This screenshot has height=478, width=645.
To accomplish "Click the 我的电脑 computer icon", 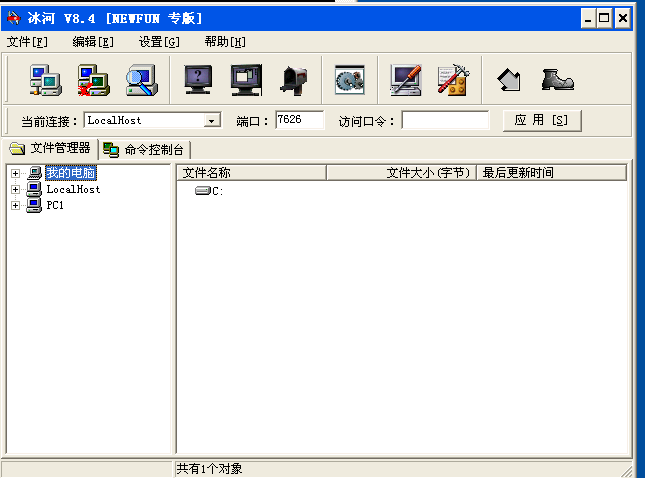I will point(35,173).
